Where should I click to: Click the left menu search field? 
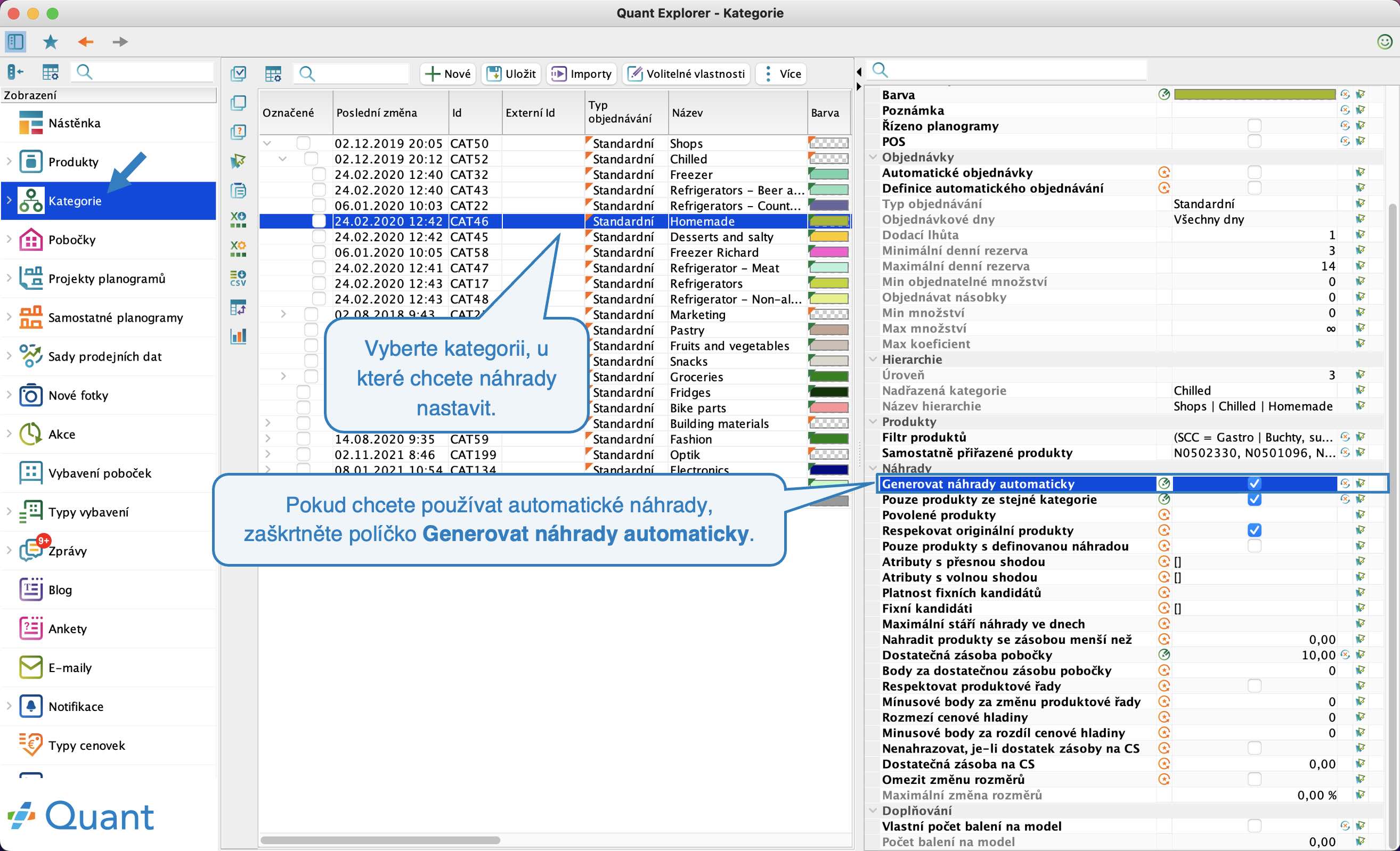[x=142, y=72]
